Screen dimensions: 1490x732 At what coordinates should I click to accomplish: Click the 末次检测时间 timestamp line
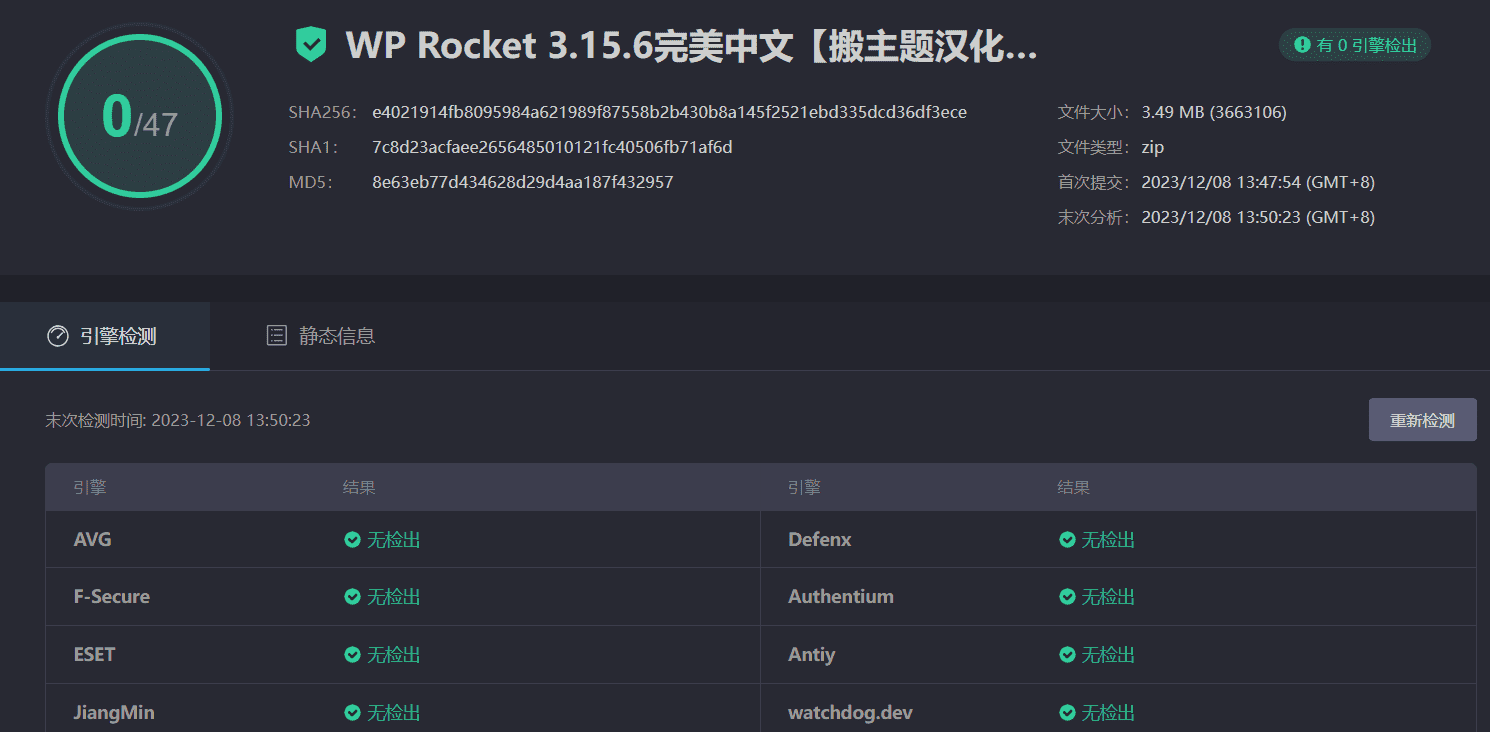[178, 420]
